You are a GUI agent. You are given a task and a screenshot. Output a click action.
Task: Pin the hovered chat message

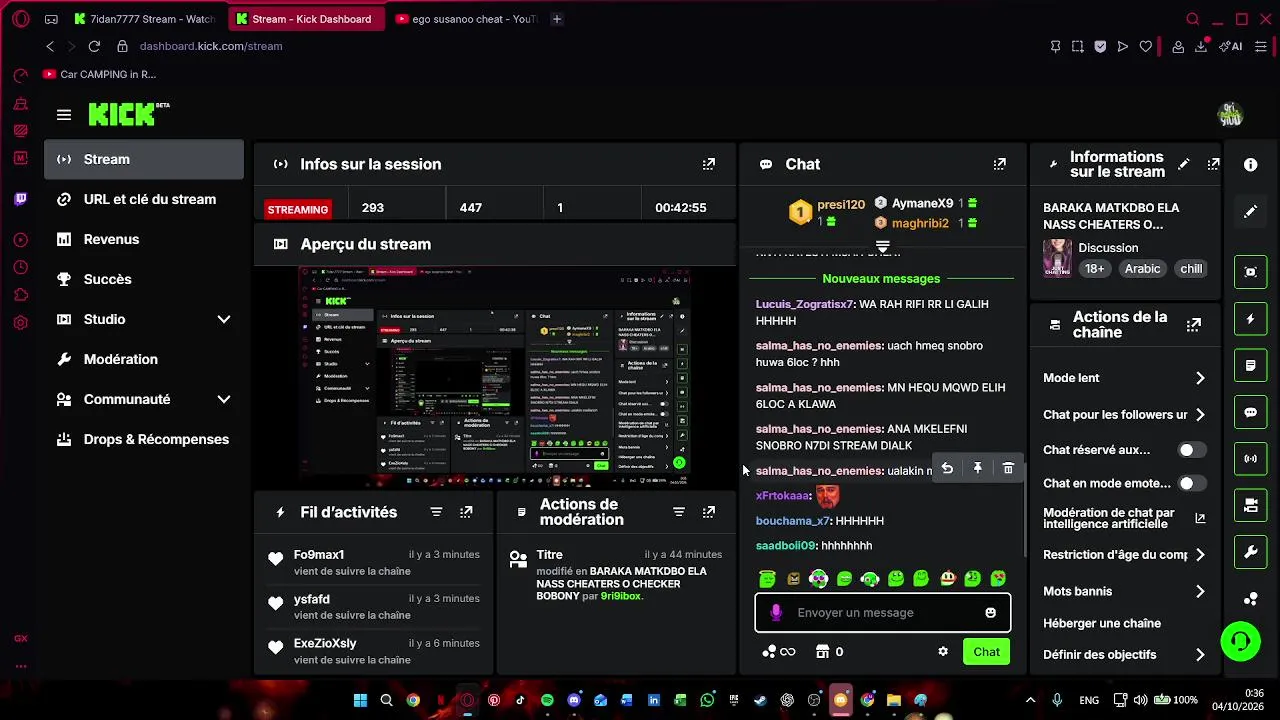point(978,468)
